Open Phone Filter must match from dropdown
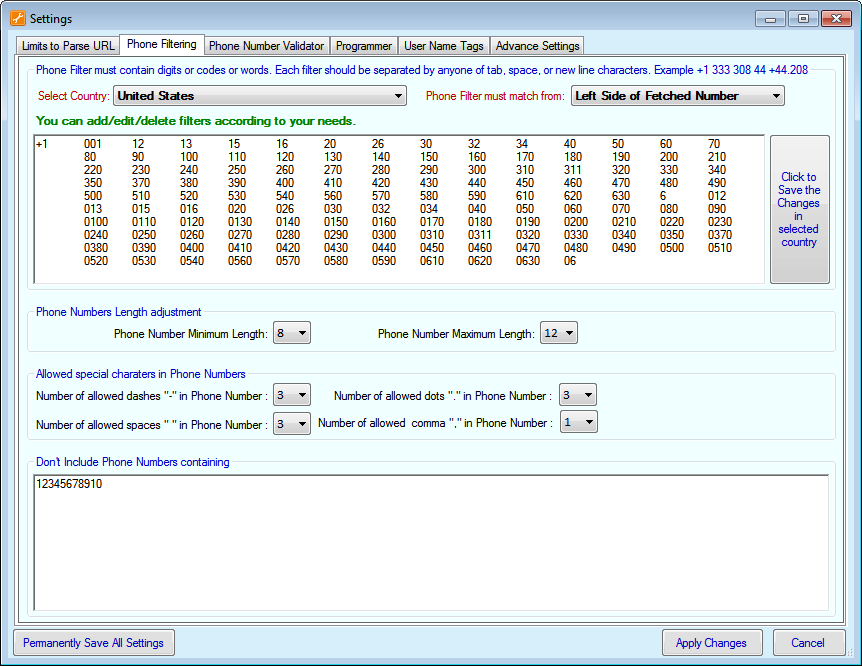This screenshot has height=666, width=862. click(677, 96)
